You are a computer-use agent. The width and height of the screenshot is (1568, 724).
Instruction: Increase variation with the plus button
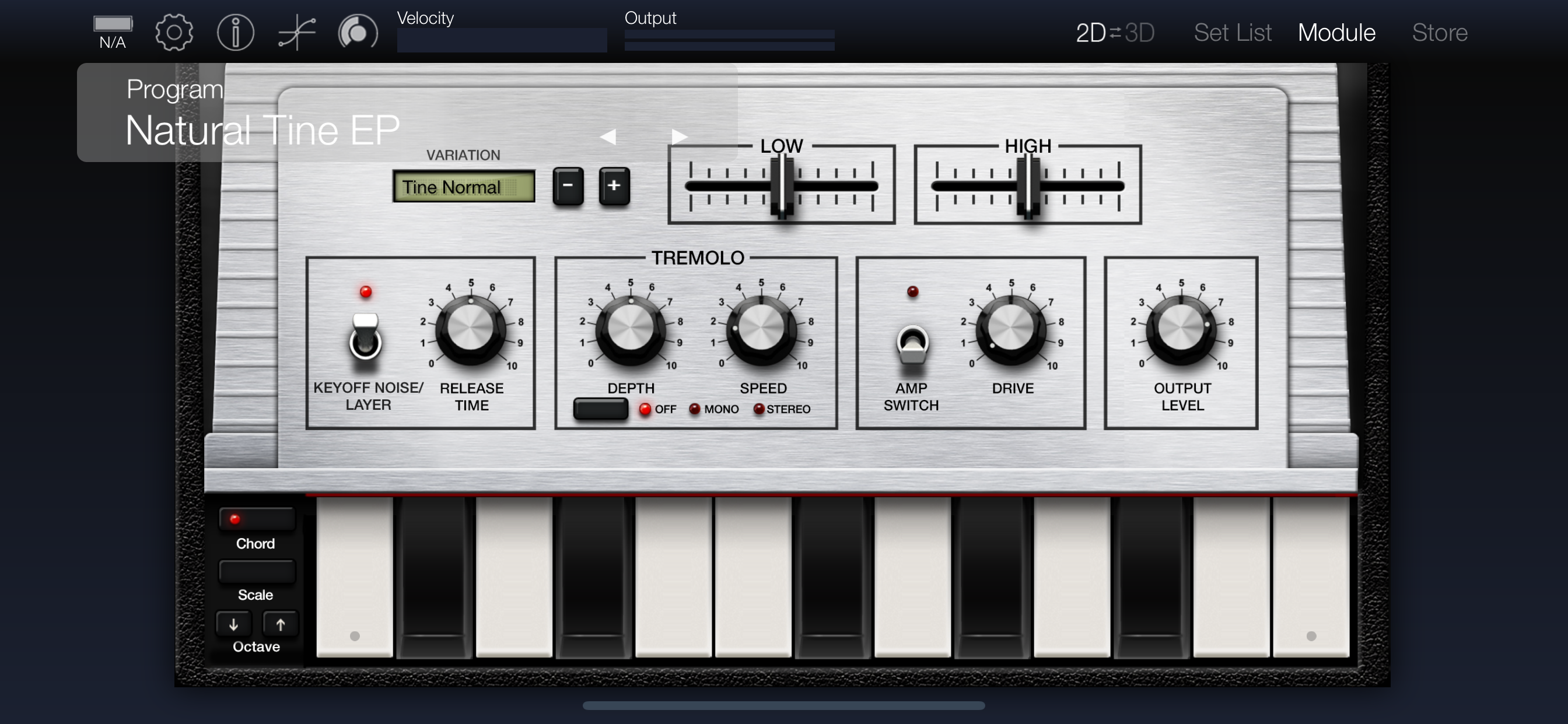pos(614,185)
